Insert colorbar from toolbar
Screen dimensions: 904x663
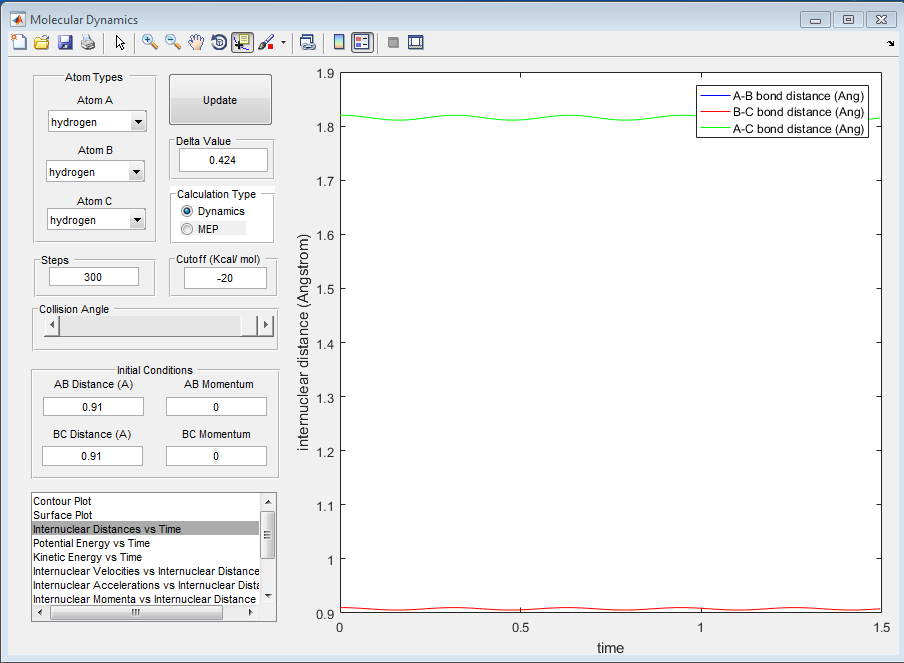pyautogui.click(x=339, y=42)
